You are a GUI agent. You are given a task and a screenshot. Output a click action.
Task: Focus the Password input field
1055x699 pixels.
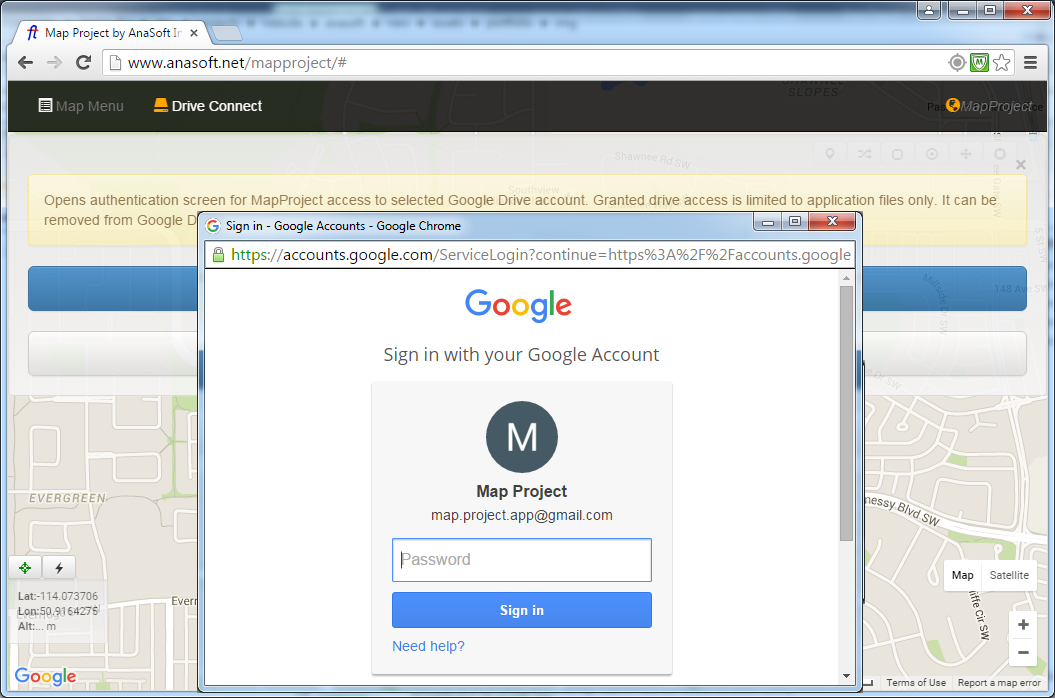click(x=521, y=560)
